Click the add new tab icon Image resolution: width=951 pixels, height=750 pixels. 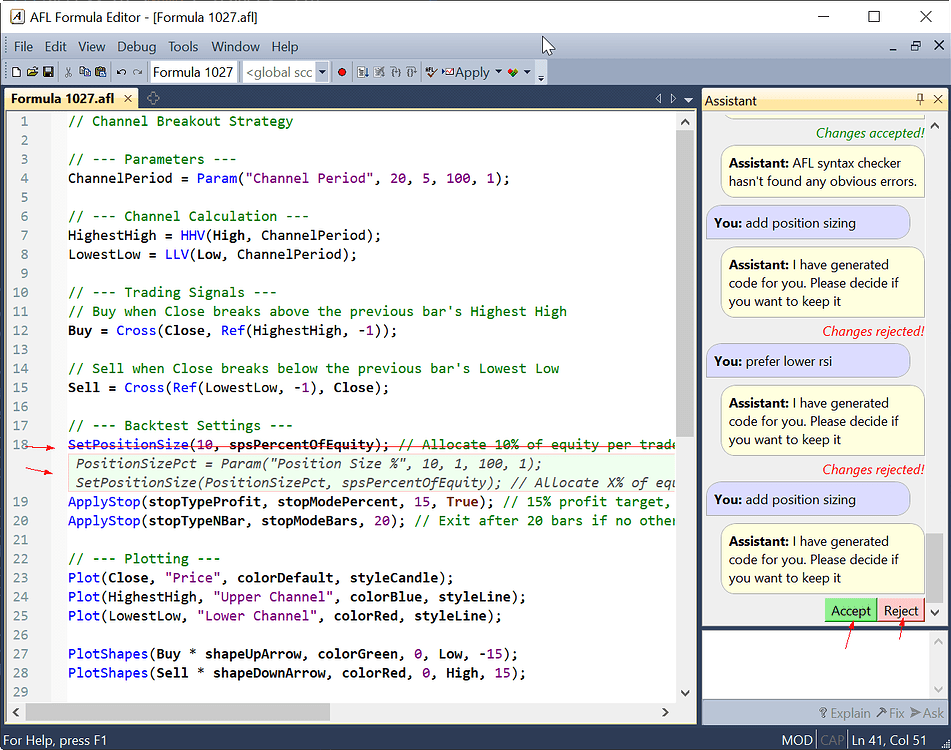[x=153, y=98]
